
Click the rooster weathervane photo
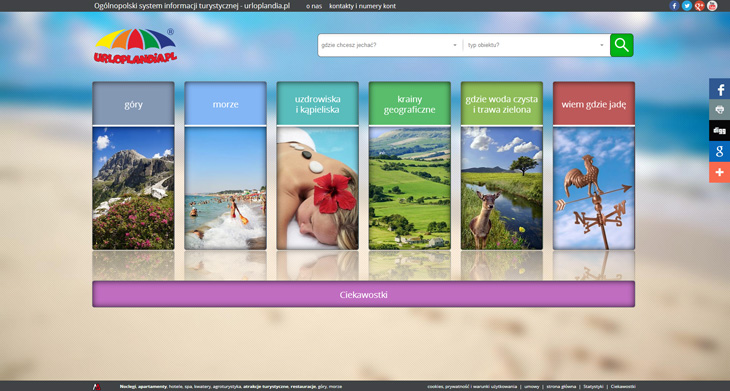[594, 189]
